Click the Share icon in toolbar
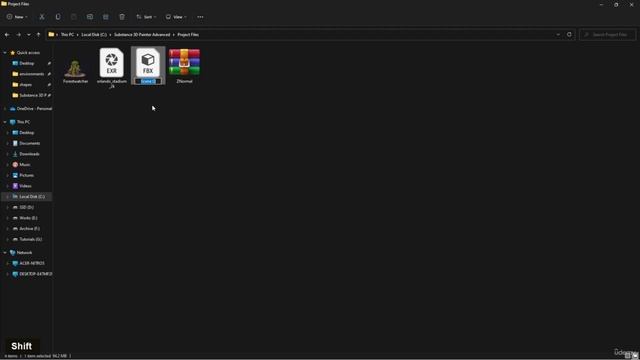The width and height of the screenshot is (640, 360). 106,17
